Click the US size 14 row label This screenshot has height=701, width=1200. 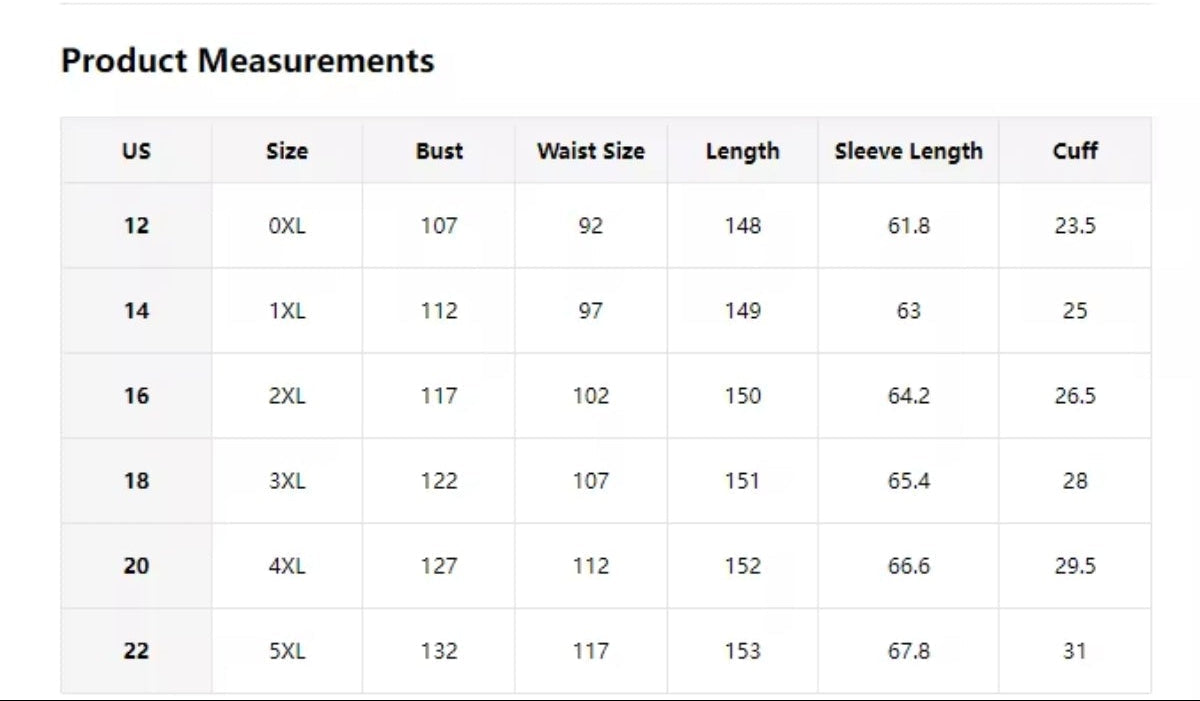(x=136, y=311)
